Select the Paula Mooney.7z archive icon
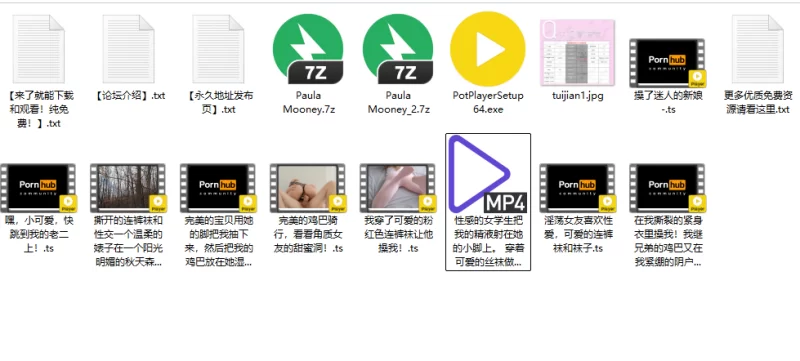 click(x=308, y=49)
